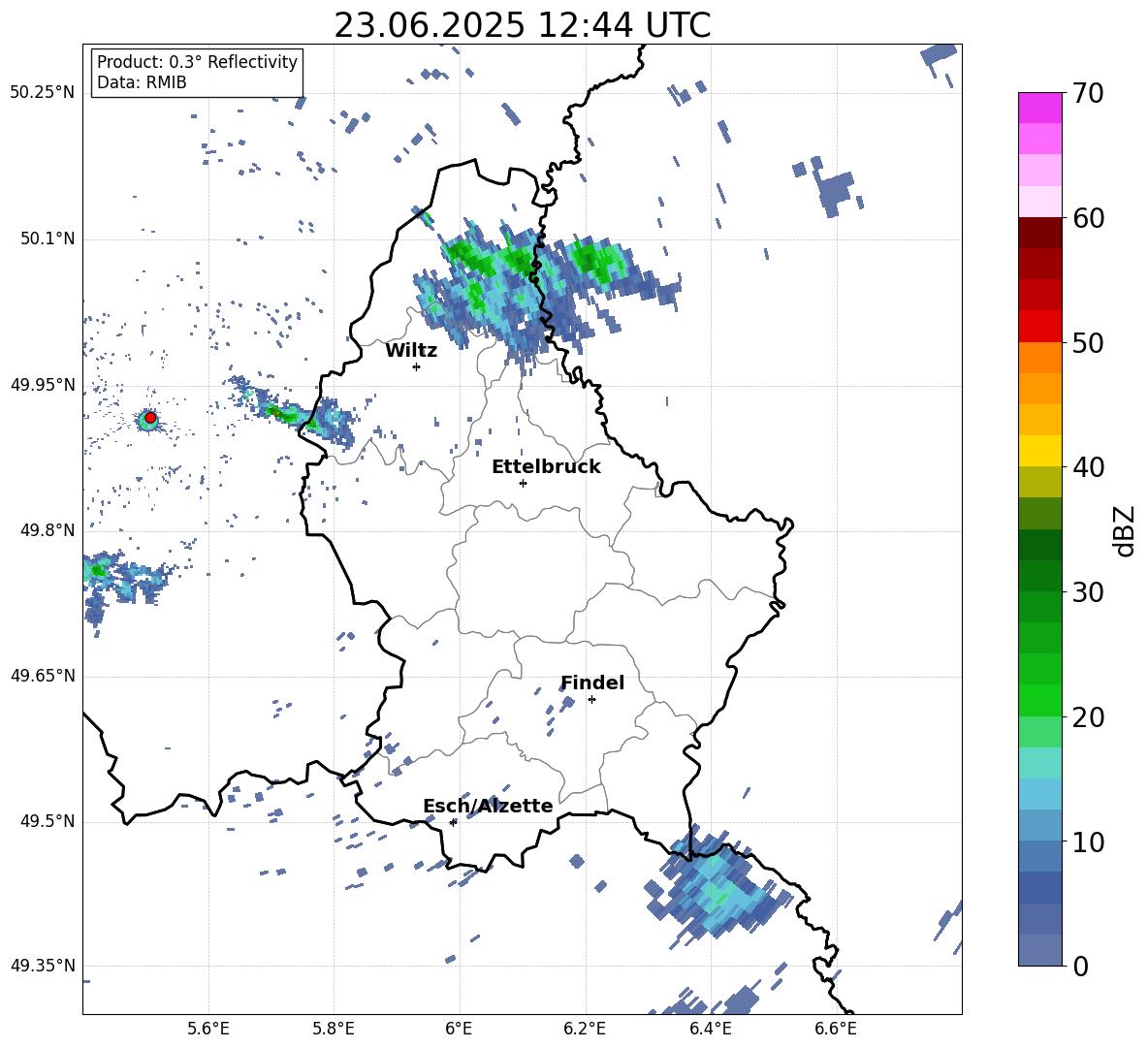The image size is (1148, 1048).
Task: Click the 49.95°N latitude label
Action: [x=43, y=385]
